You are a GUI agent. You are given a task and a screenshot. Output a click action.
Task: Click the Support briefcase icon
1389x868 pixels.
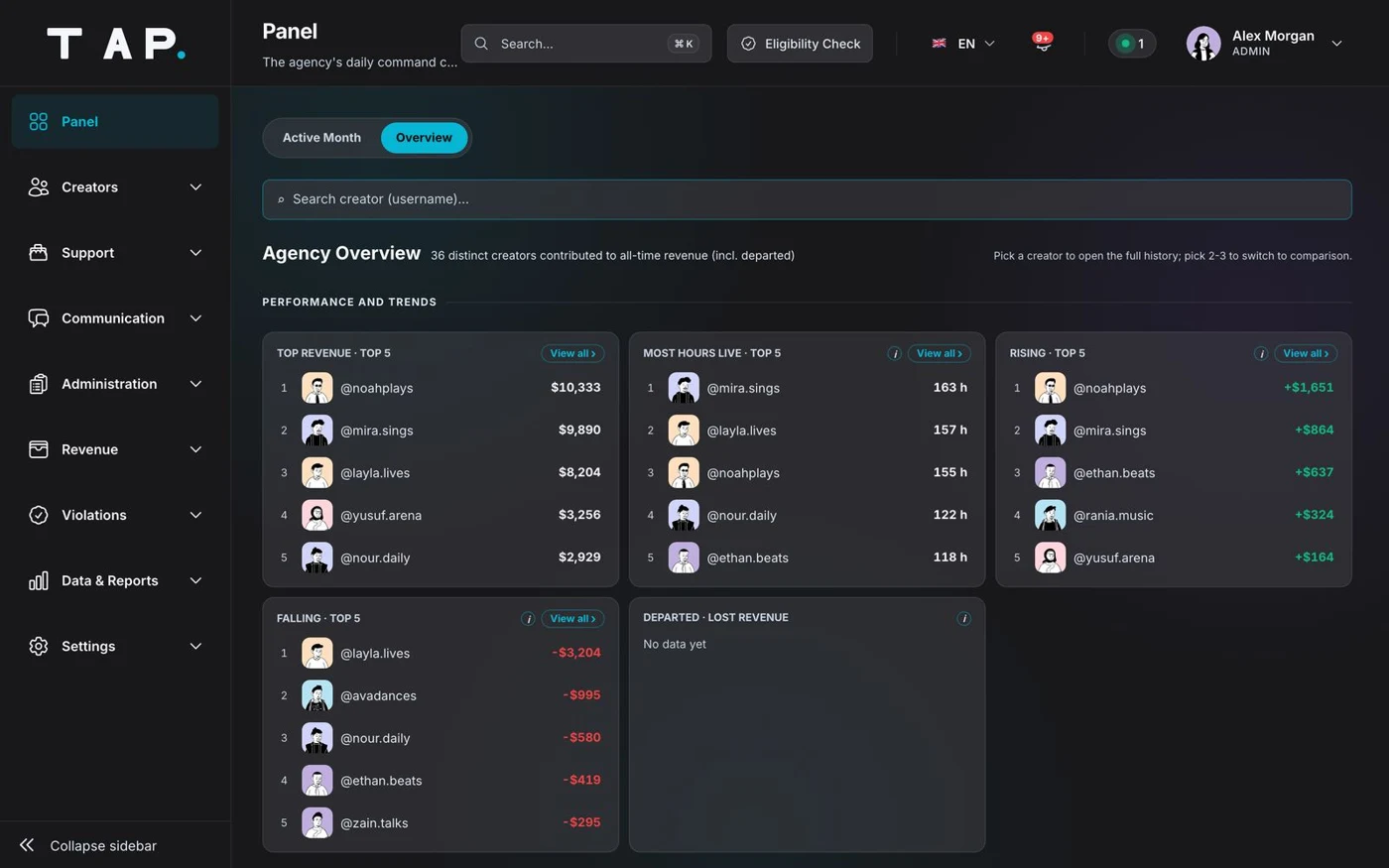coord(39,252)
